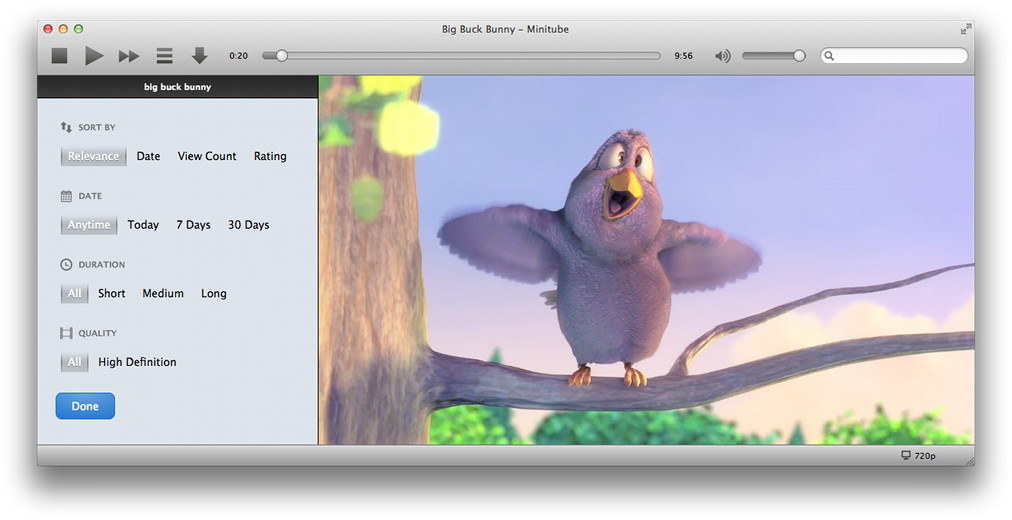Enable High Definition quality filter
Screen dimensions: 1012x520
[x=137, y=363]
